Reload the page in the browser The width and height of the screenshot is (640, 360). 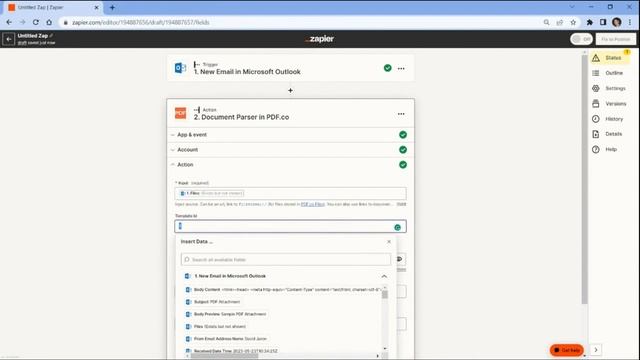tap(36, 22)
